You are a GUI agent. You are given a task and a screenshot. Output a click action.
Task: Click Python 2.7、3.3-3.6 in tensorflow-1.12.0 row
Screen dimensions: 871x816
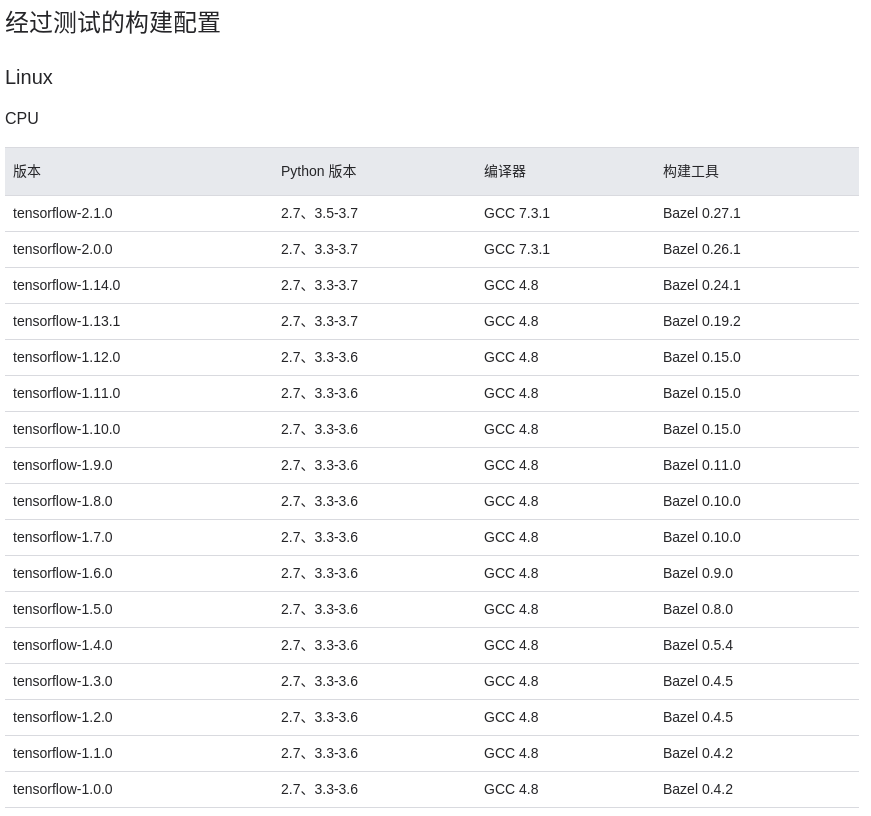(x=319, y=357)
